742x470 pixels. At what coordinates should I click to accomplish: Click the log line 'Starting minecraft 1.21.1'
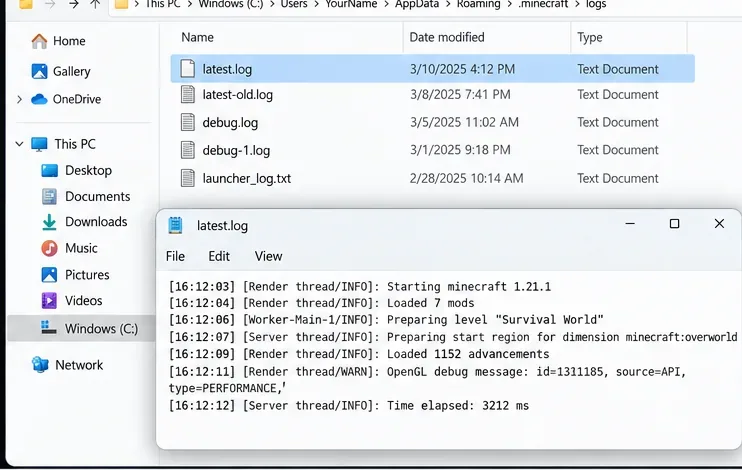[360, 287]
